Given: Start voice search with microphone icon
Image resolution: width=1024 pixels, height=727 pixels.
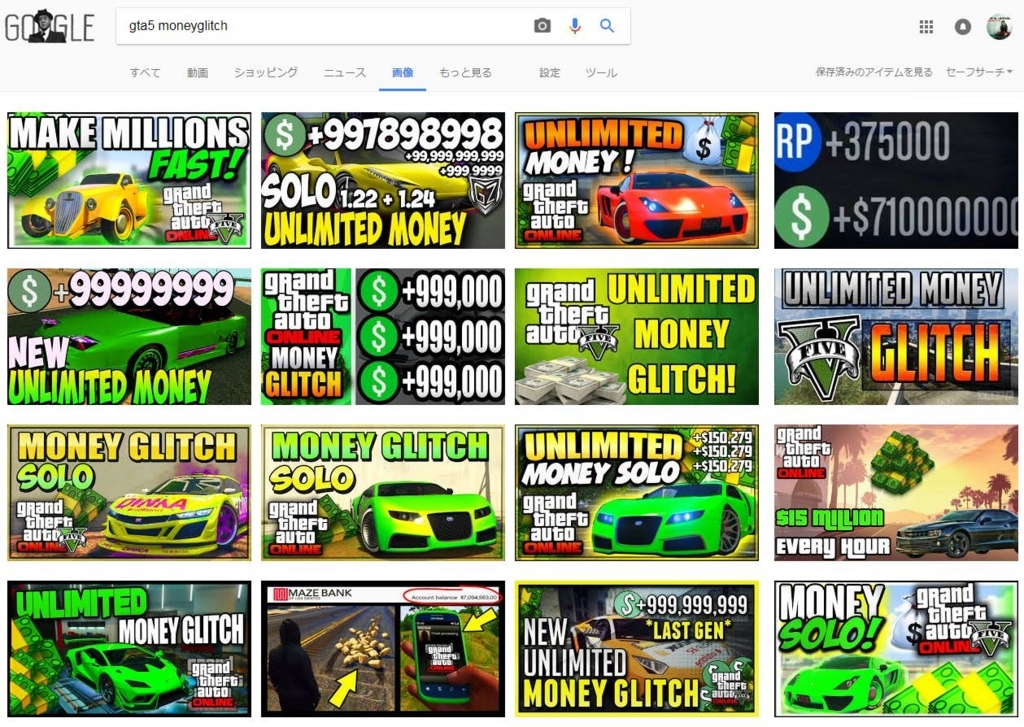Looking at the screenshot, I should click(575, 25).
